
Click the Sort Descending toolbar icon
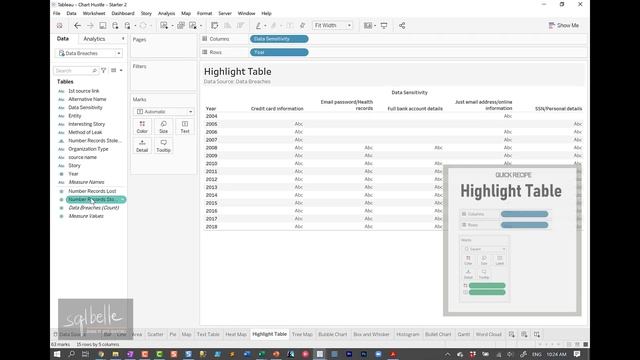[x=240, y=26]
